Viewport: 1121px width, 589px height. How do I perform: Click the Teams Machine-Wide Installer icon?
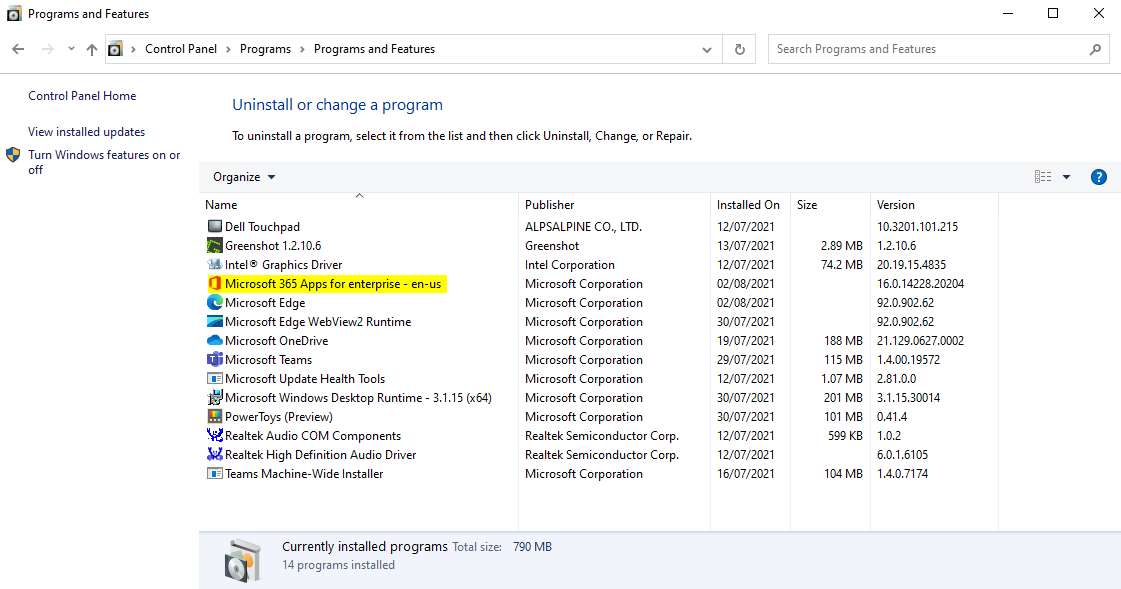coord(214,474)
